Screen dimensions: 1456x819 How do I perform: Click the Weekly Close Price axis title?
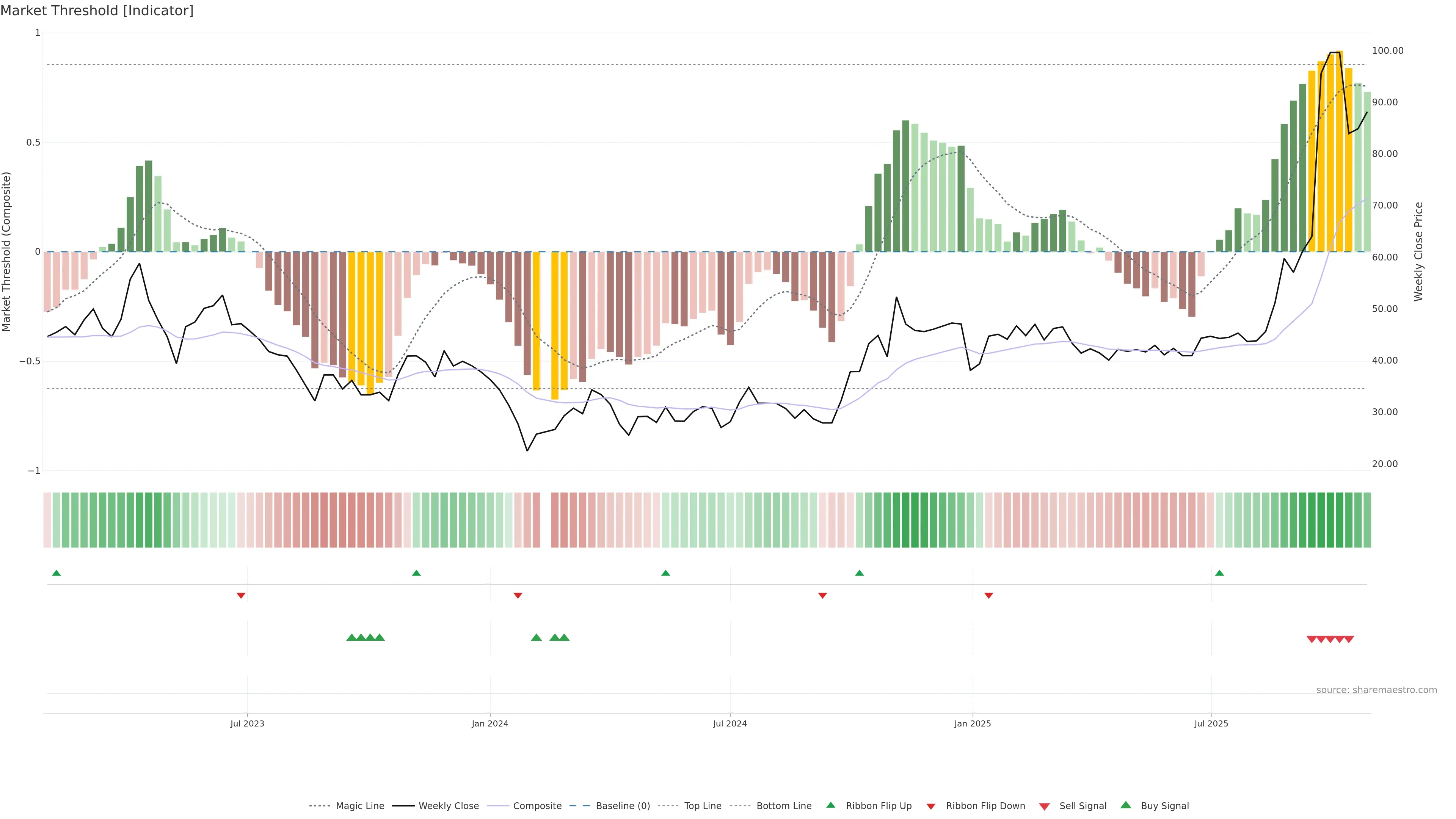point(1418,251)
